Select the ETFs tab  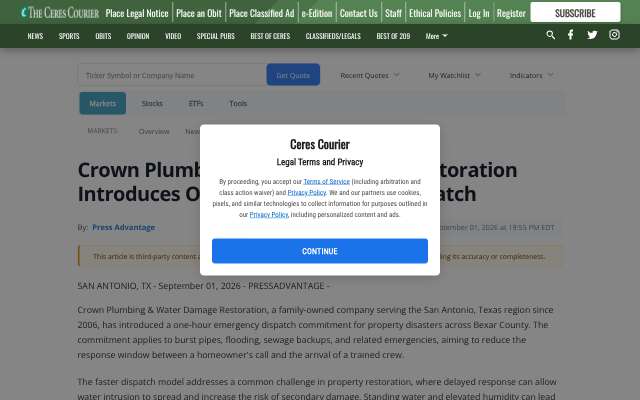click(x=196, y=104)
